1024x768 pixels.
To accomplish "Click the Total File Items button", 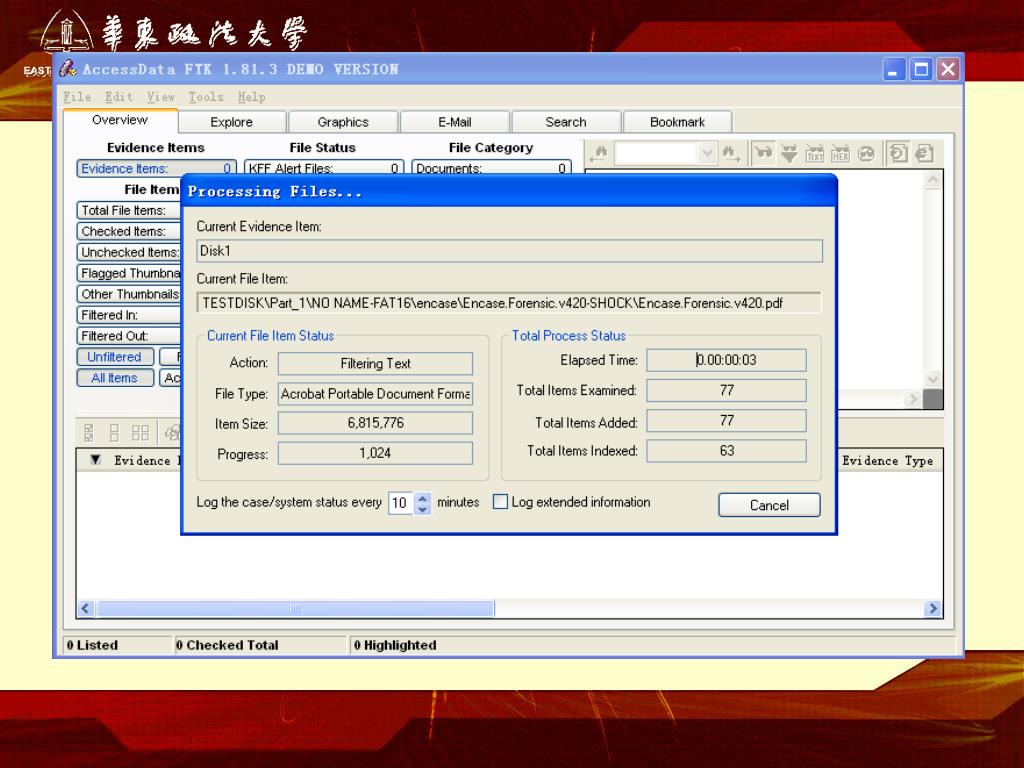I will click(129, 210).
